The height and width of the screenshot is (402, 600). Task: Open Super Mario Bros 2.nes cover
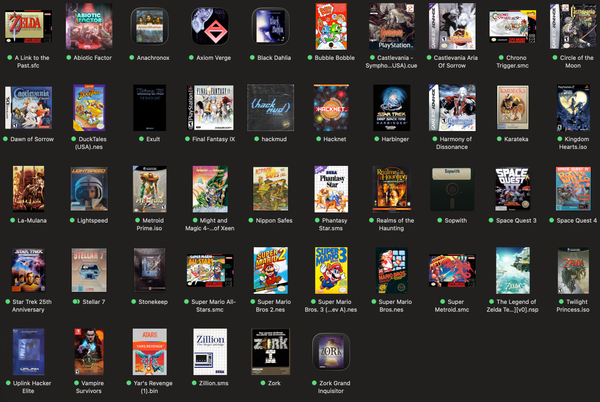(x=271, y=270)
